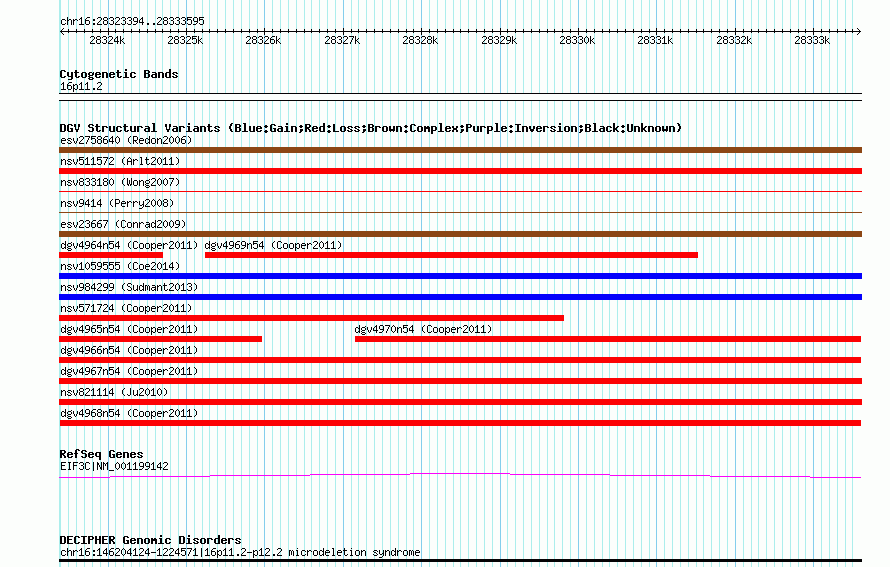Click the red bar for dgv4967n54
This screenshot has height=567, width=890.
(x=460, y=381)
